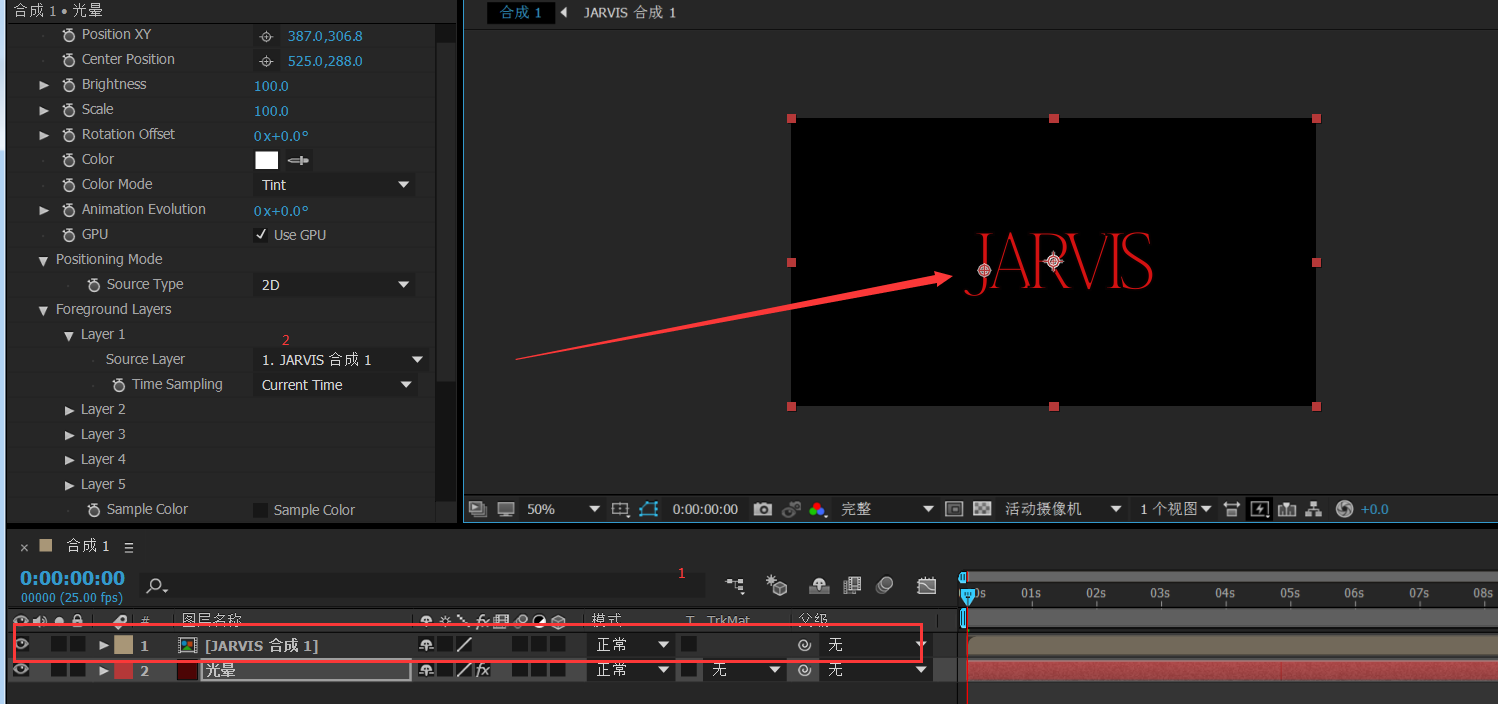Screen dimensions: 1498x704
Task: Toggle pixel aspect ratio correction icon
Action: point(1232,509)
